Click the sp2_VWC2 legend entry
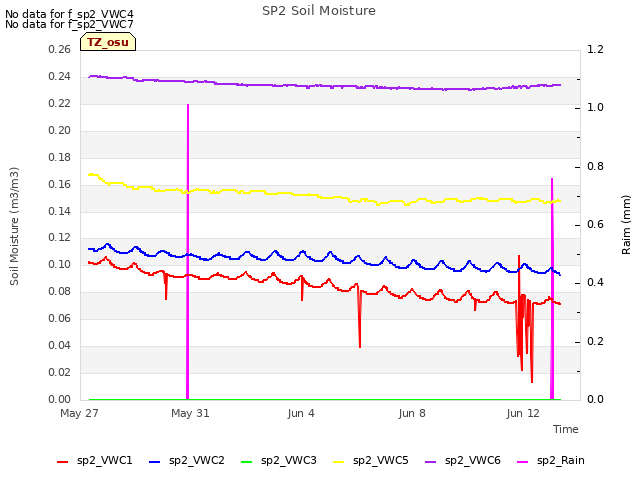640x480 pixels. [x=187, y=461]
